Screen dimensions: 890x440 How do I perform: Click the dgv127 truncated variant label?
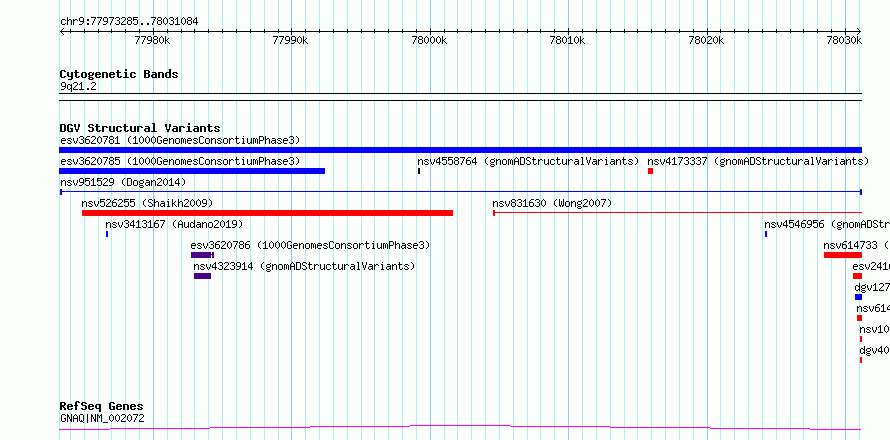click(872, 287)
